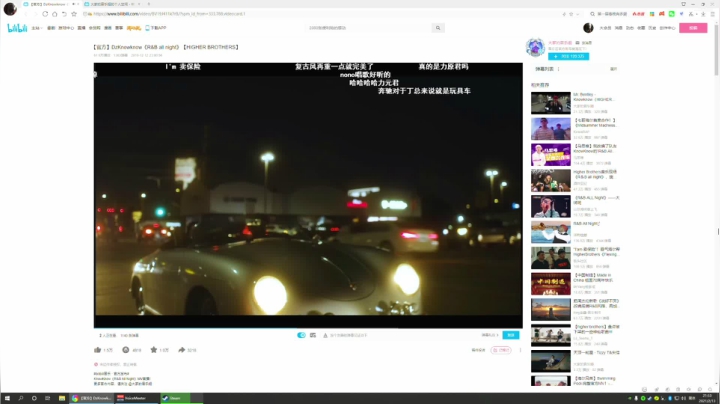The width and height of the screenshot is (720, 404).
Task: Open Steam from the taskbar
Action: tap(175, 398)
